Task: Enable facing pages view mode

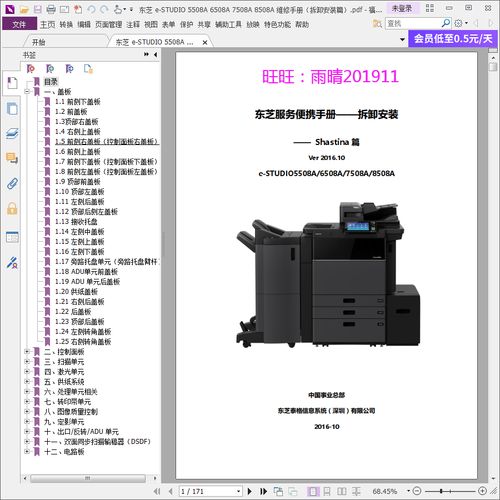Action: point(342,491)
